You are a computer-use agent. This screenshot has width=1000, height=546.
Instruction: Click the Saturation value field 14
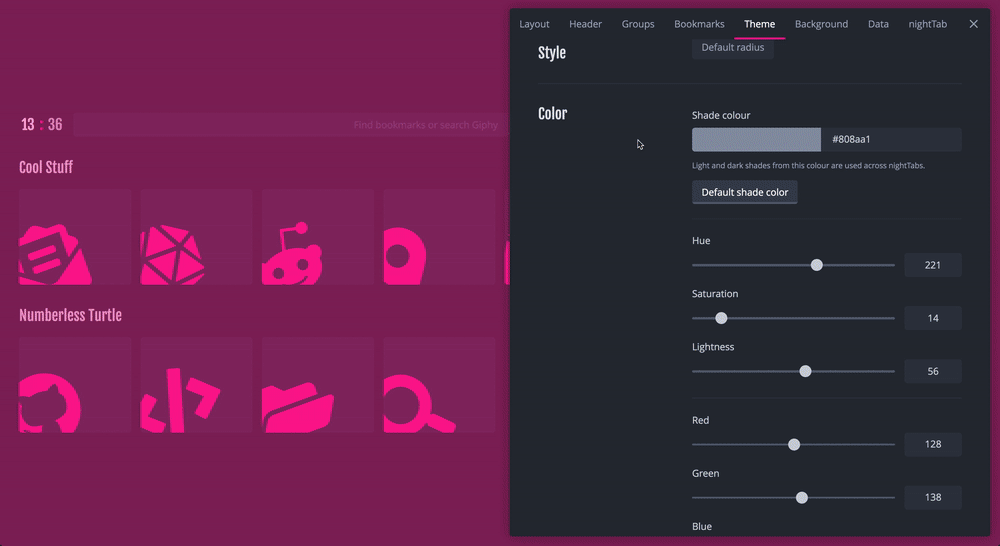click(932, 318)
